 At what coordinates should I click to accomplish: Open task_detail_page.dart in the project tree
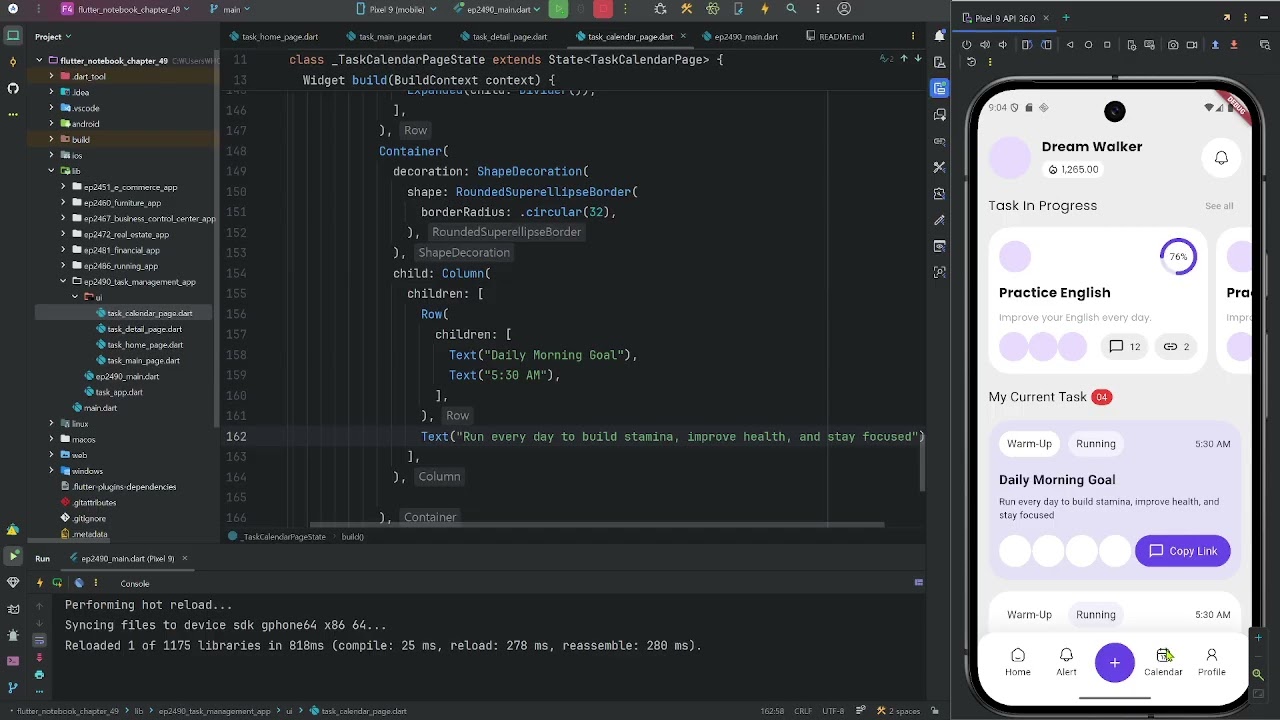pos(145,329)
